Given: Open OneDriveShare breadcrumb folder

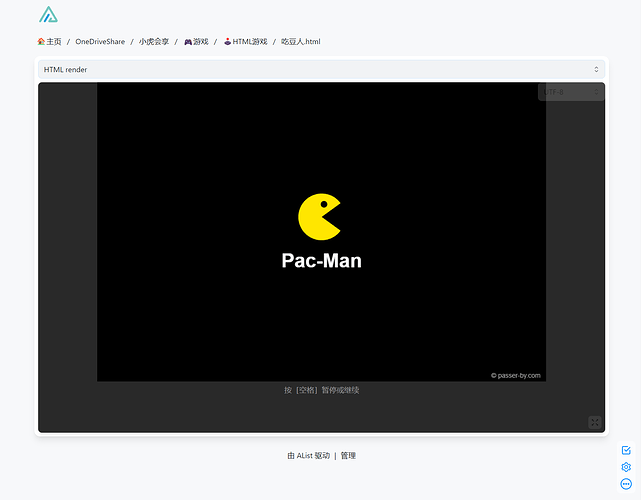Looking at the screenshot, I should click(x=100, y=41).
